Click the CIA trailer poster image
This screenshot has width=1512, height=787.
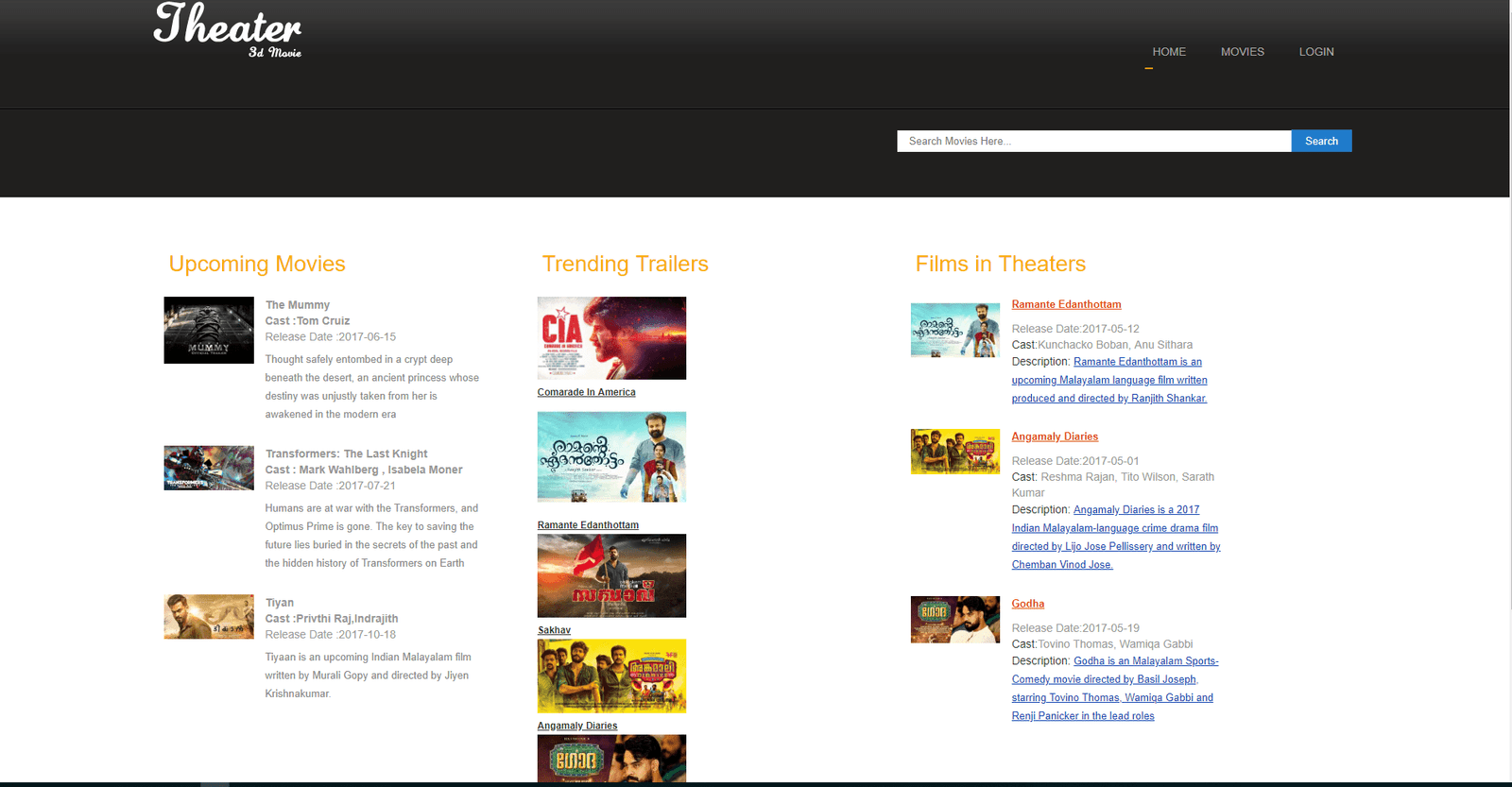point(611,338)
